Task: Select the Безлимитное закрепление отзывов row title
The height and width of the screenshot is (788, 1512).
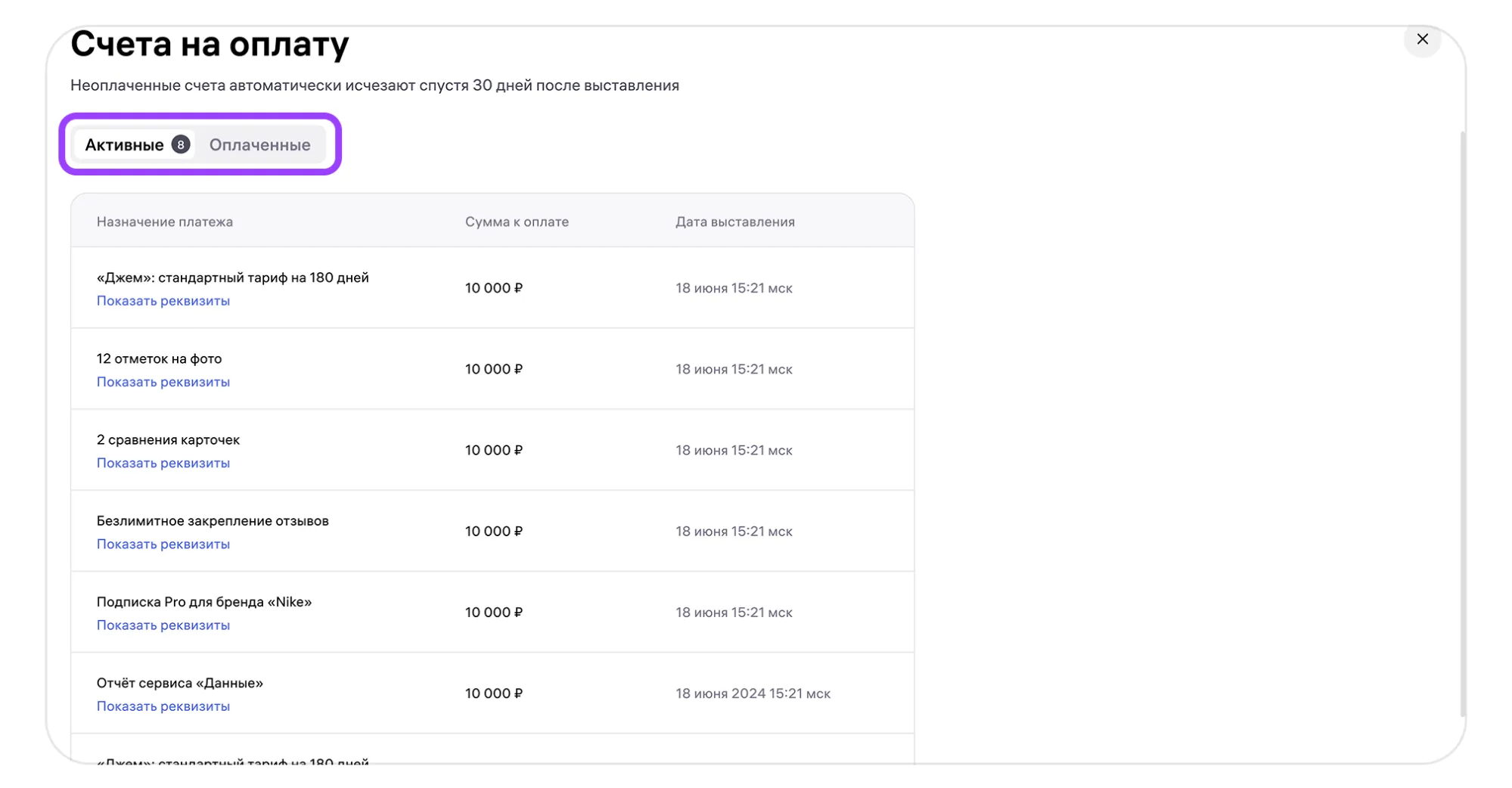Action: (x=213, y=521)
